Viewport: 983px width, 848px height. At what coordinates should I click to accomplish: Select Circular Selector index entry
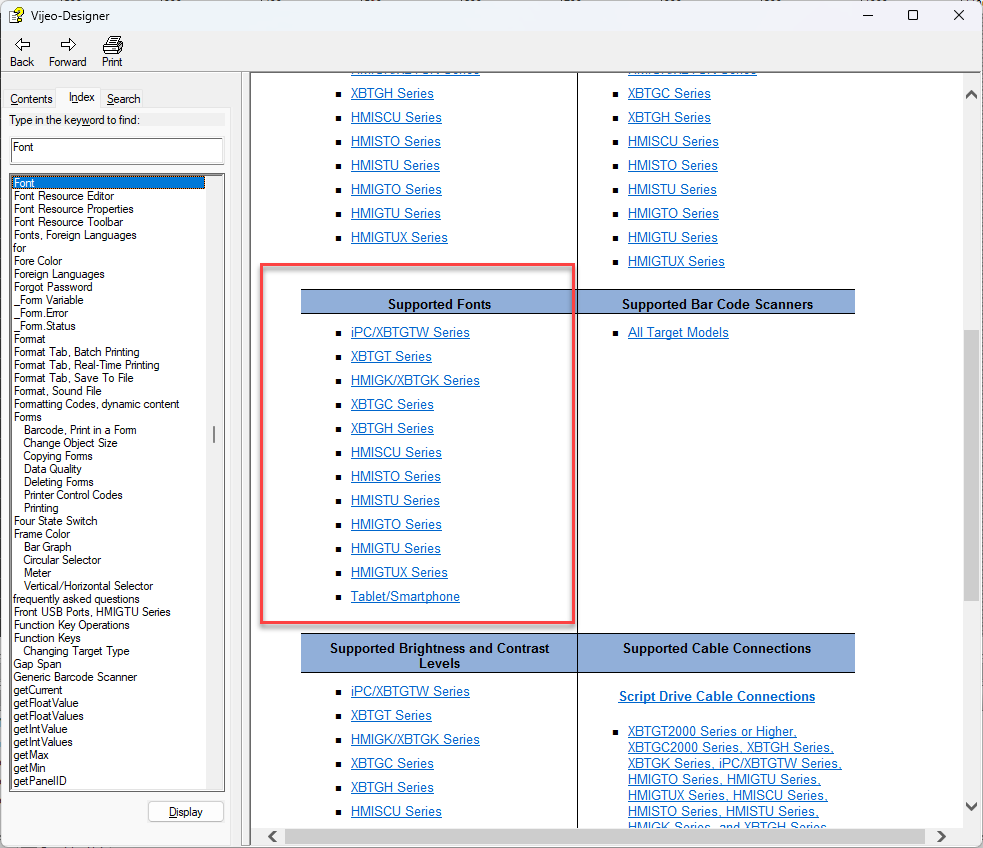(62, 560)
